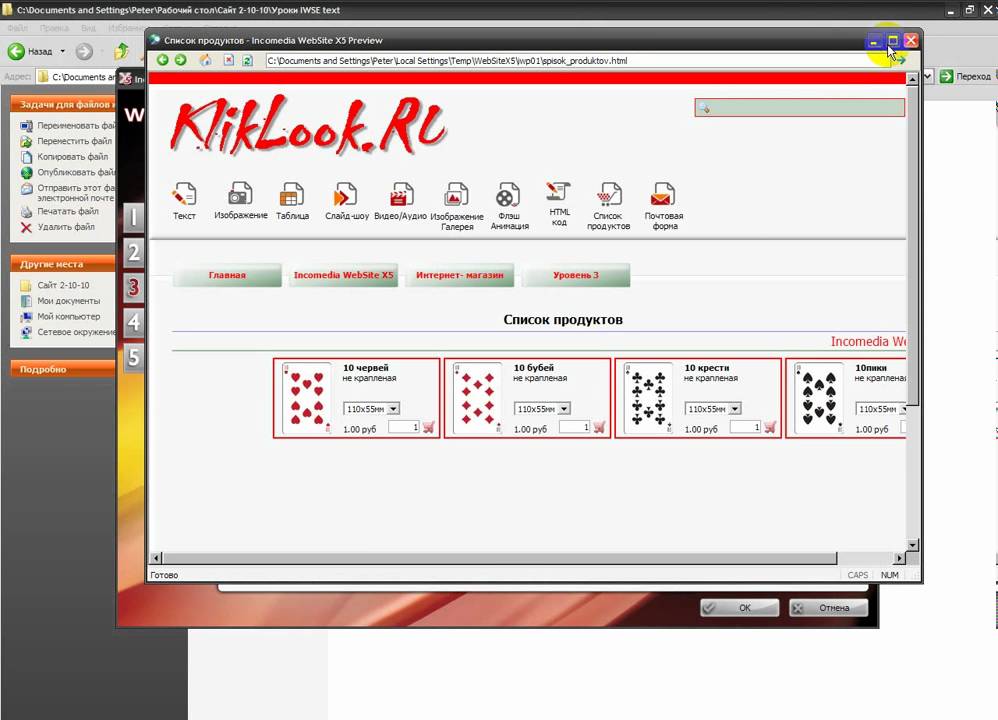Open the Уровень 3 menu tab
This screenshot has height=720, width=998.
(576, 275)
